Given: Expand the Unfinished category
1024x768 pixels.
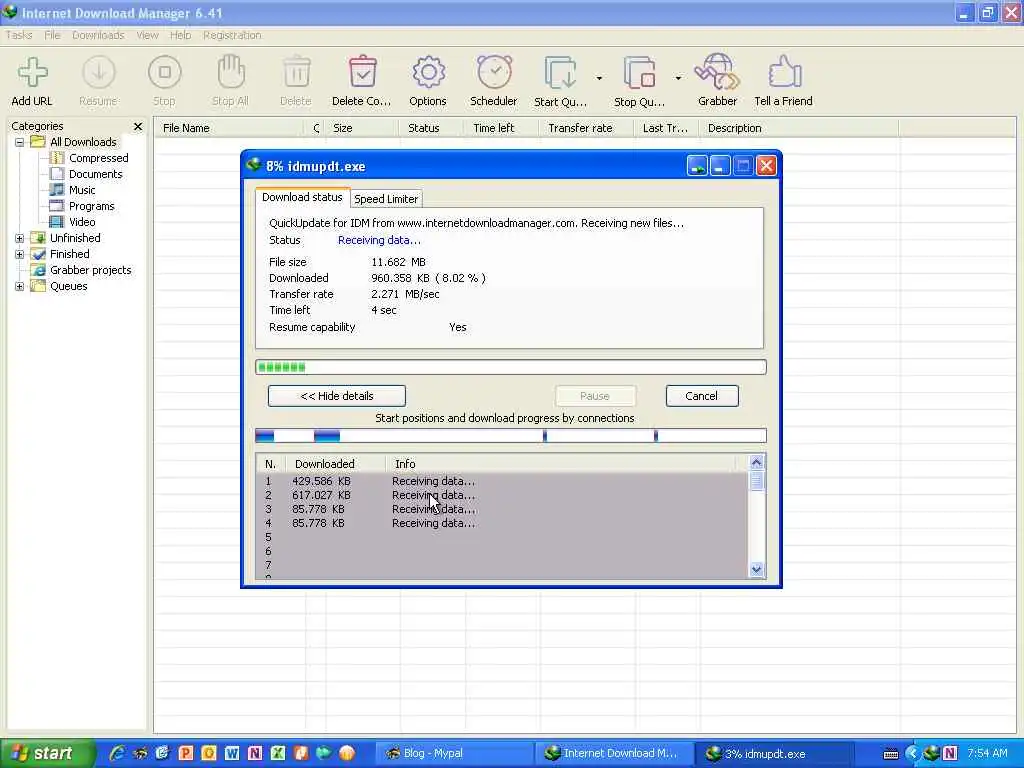Looking at the screenshot, I should click(x=20, y=238).
